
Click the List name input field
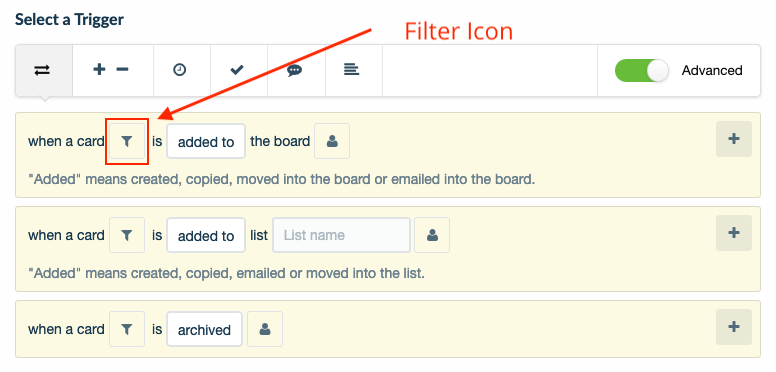341,235
